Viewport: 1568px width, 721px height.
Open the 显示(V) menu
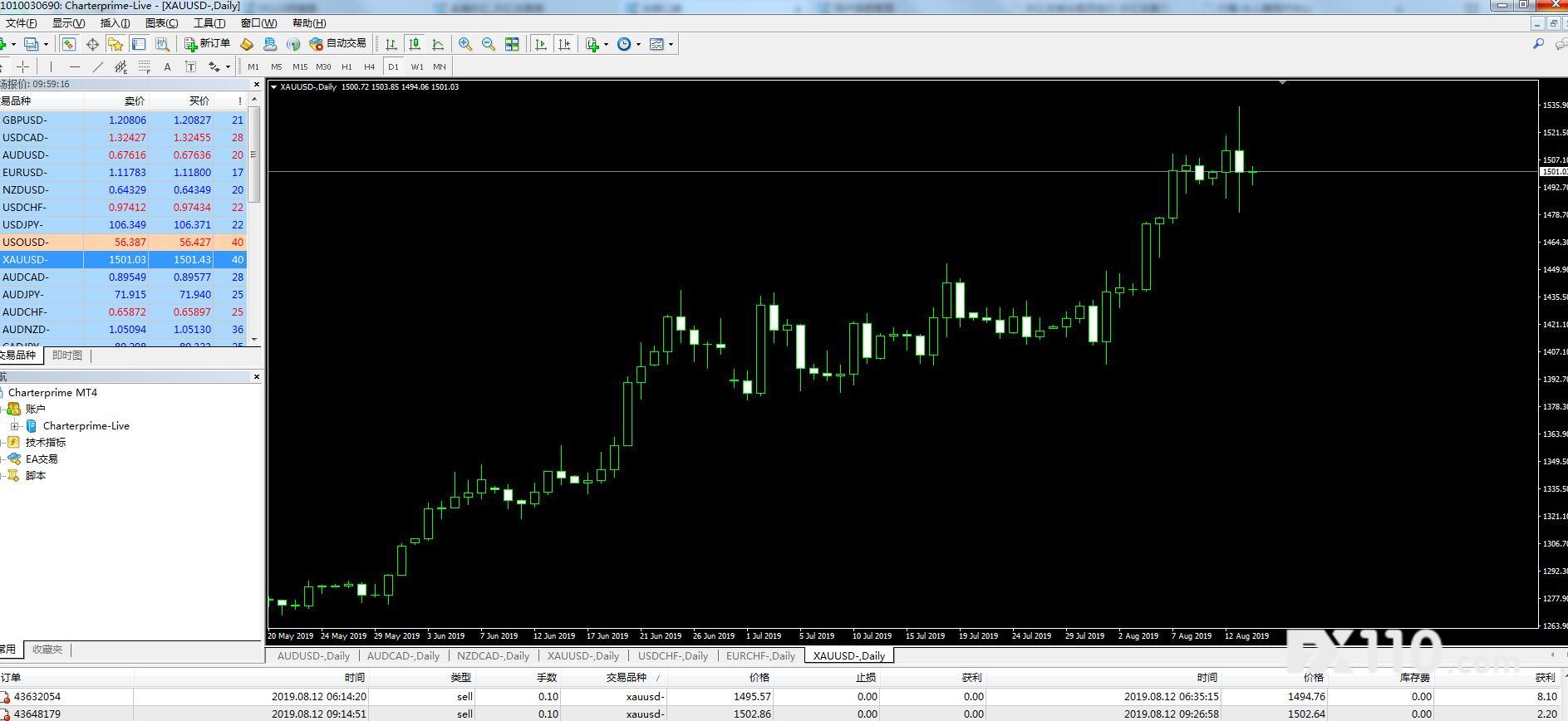coord(68,23)
